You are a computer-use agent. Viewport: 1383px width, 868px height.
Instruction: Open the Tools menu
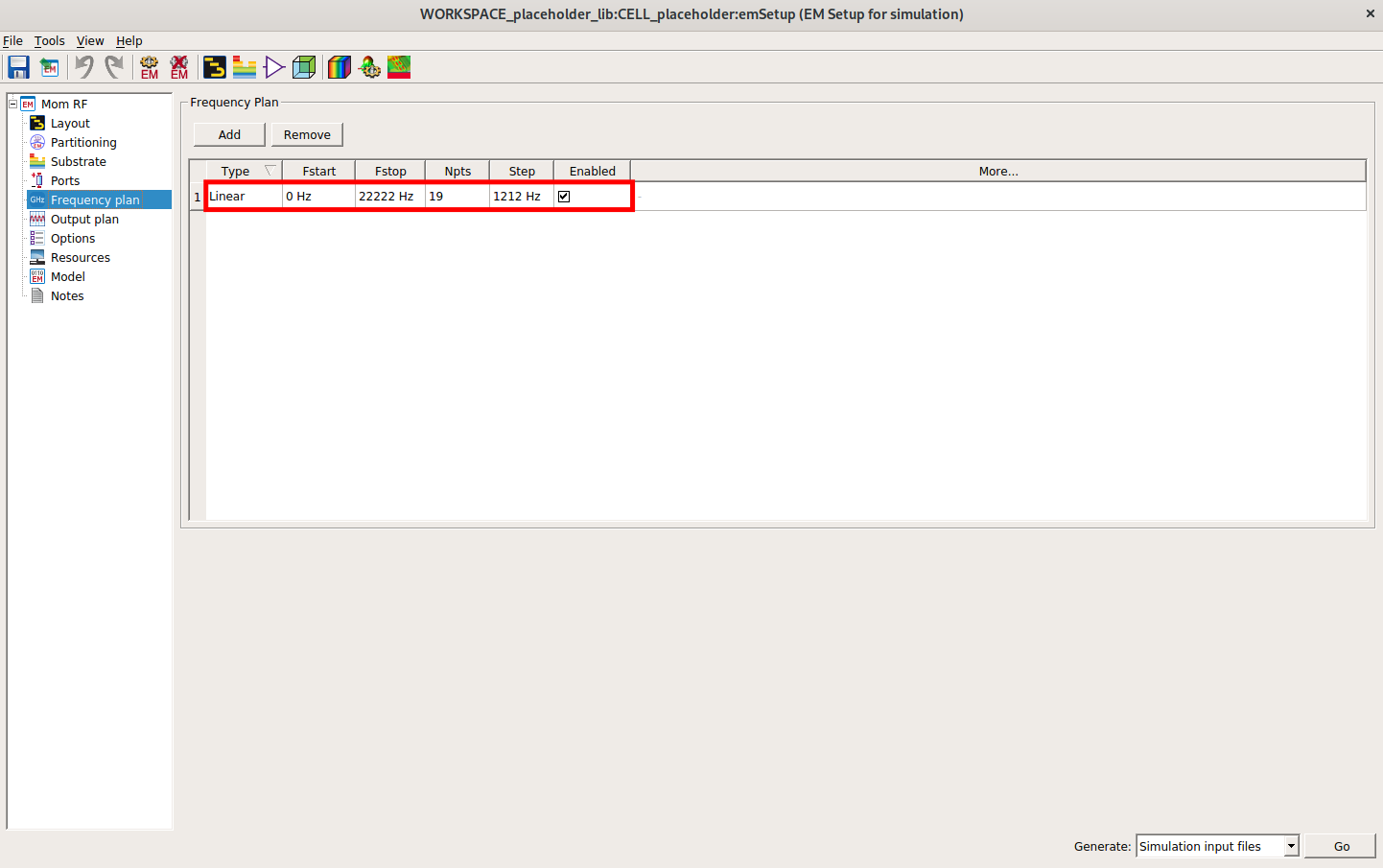pos(50,40)
